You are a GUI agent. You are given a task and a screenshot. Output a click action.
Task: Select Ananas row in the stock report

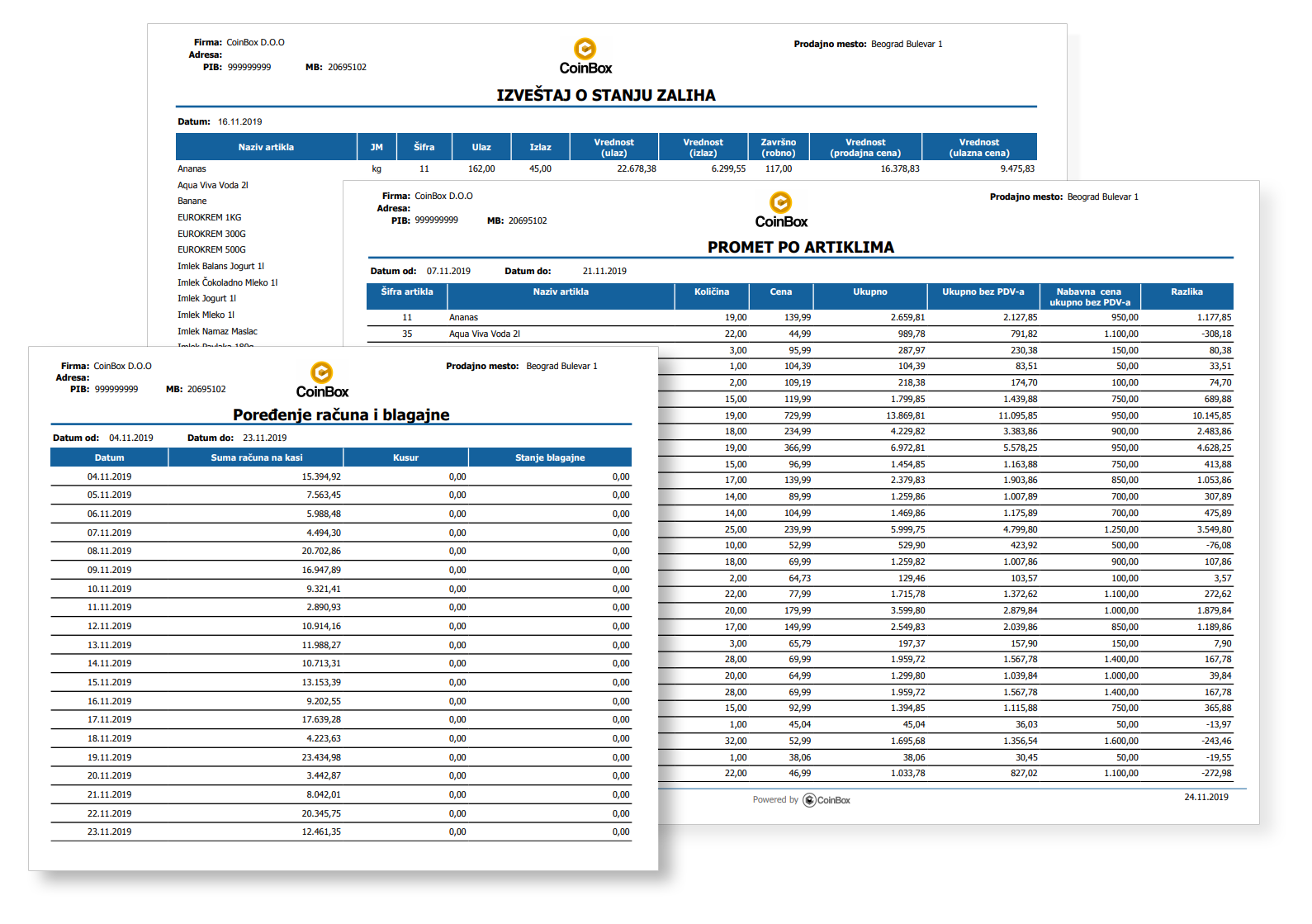[x=606, y=168]
